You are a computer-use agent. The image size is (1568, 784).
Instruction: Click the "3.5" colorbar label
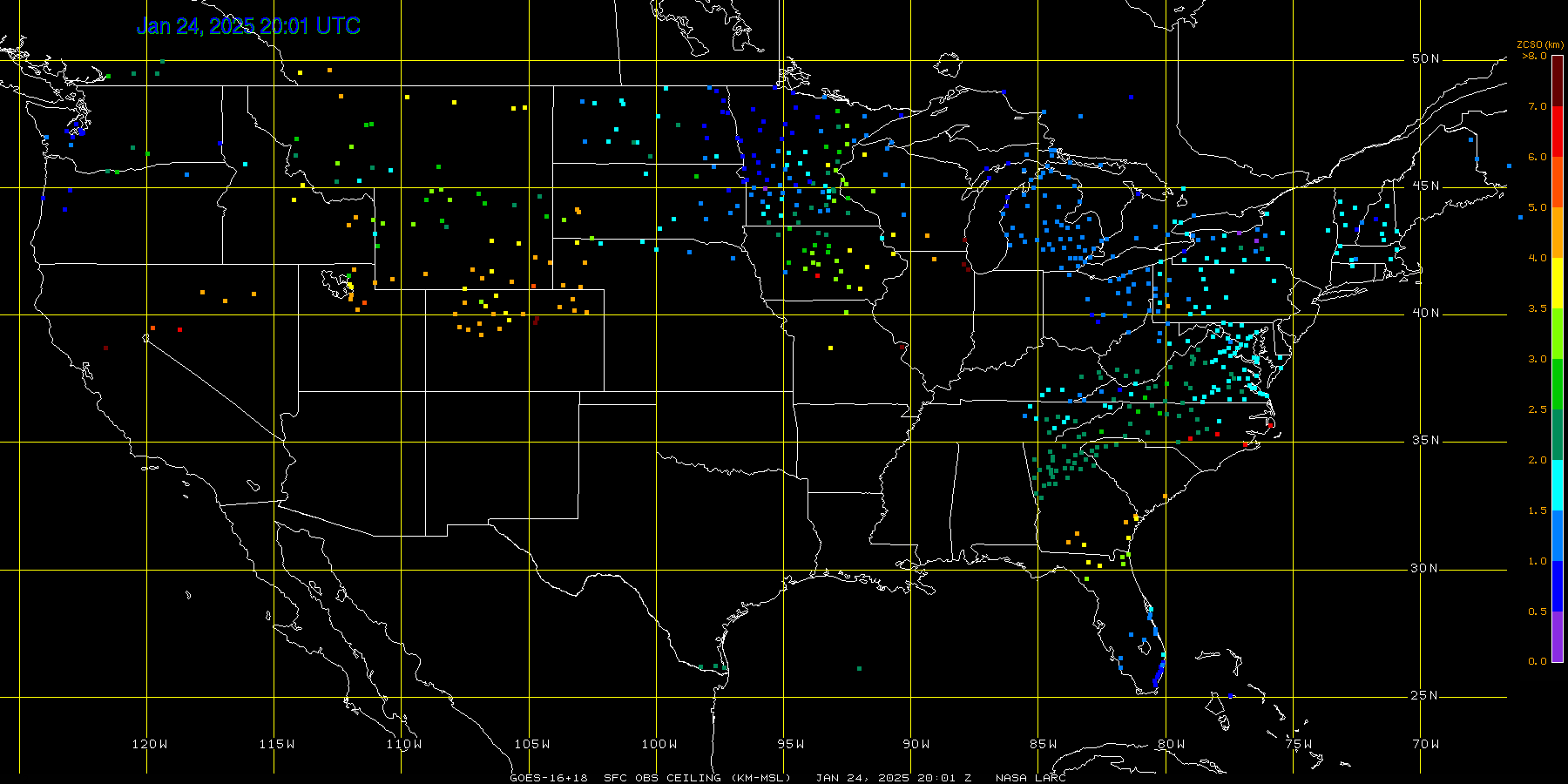coord(1538,308)
